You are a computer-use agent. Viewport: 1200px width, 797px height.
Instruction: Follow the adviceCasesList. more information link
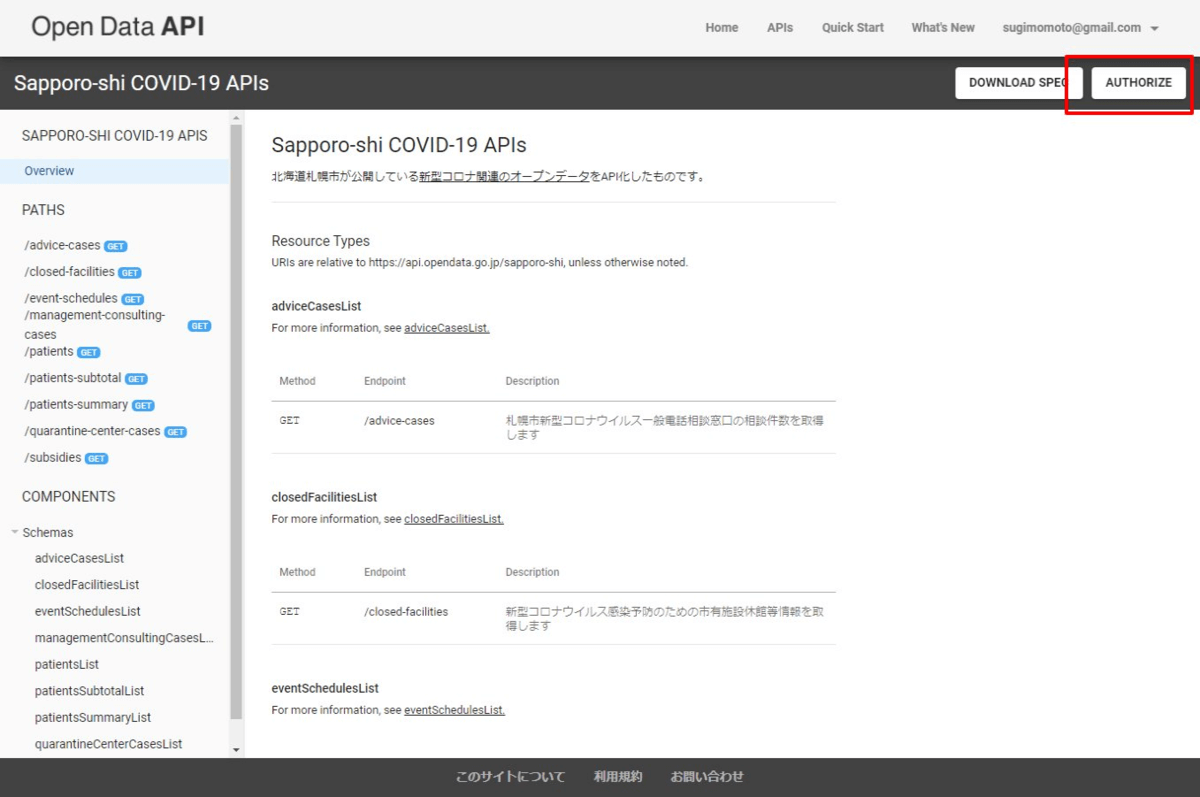pyautogui.click(x=447, y=328)
